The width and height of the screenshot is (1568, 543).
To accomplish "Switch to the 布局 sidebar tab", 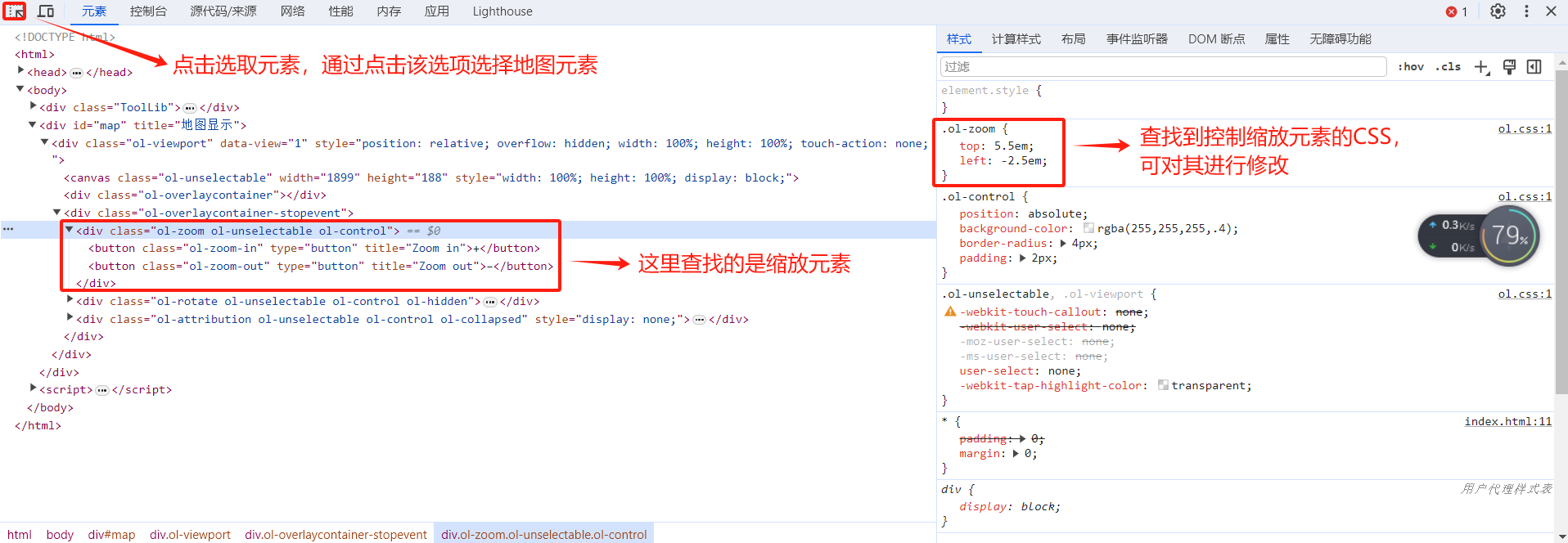I will (1074, 39).
